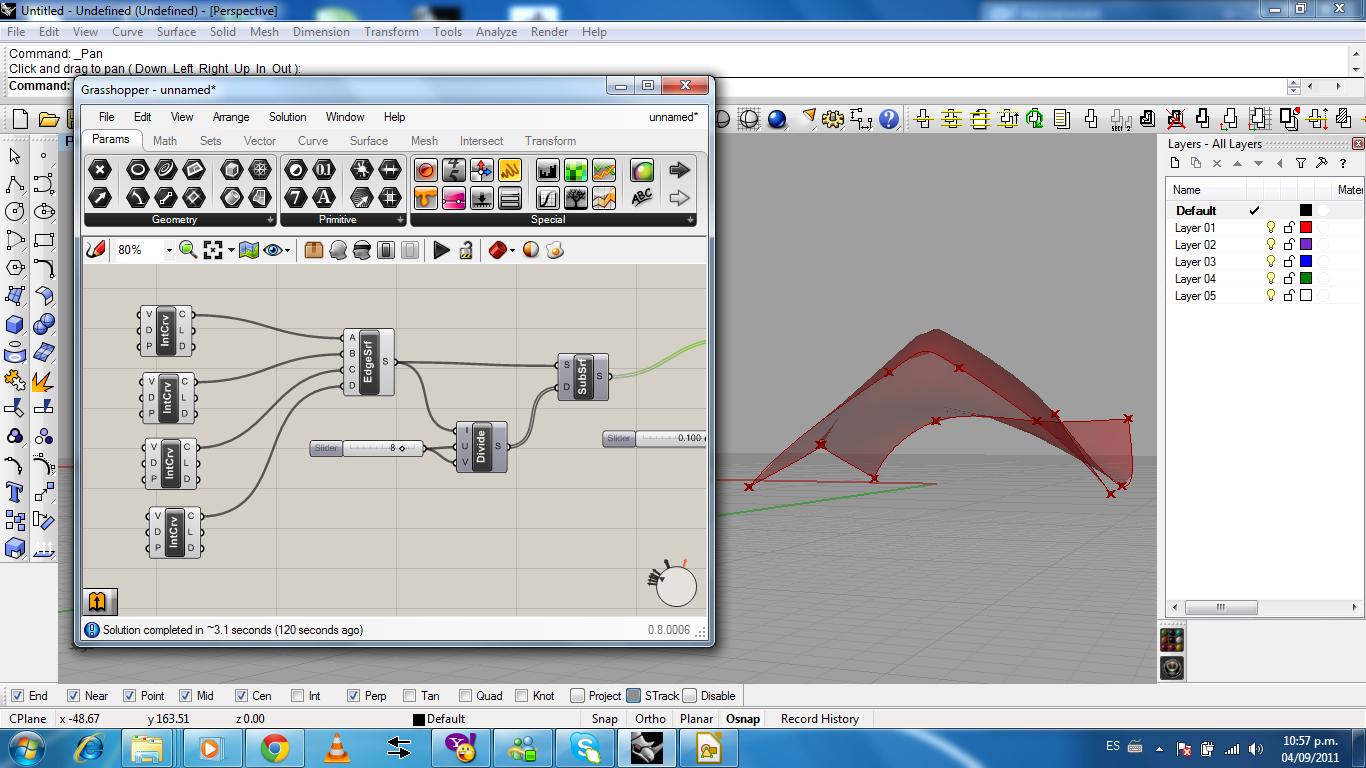
Task: Lock Layer 01 using its padlock icon
Action: (1290, 227)
